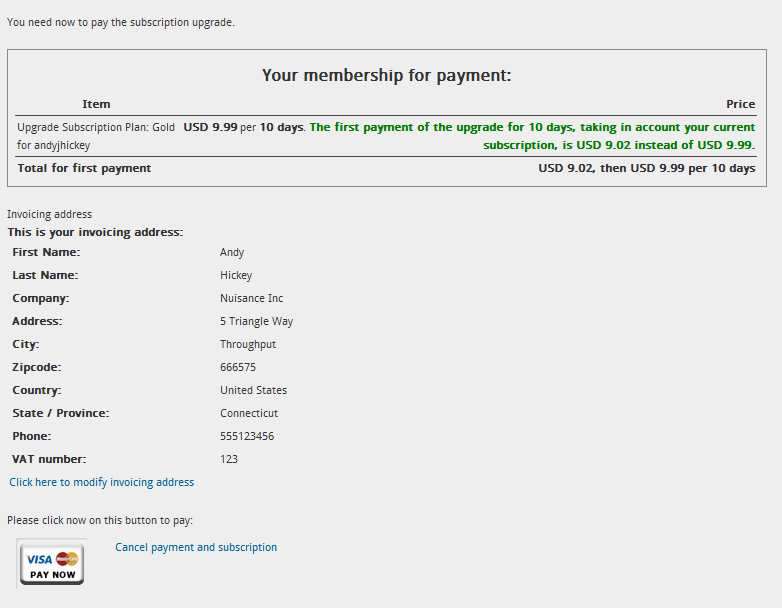Click the address value 5 Triangle Way
The width and height of the screenshot is (782, 608).
click(x=256, y=321)
